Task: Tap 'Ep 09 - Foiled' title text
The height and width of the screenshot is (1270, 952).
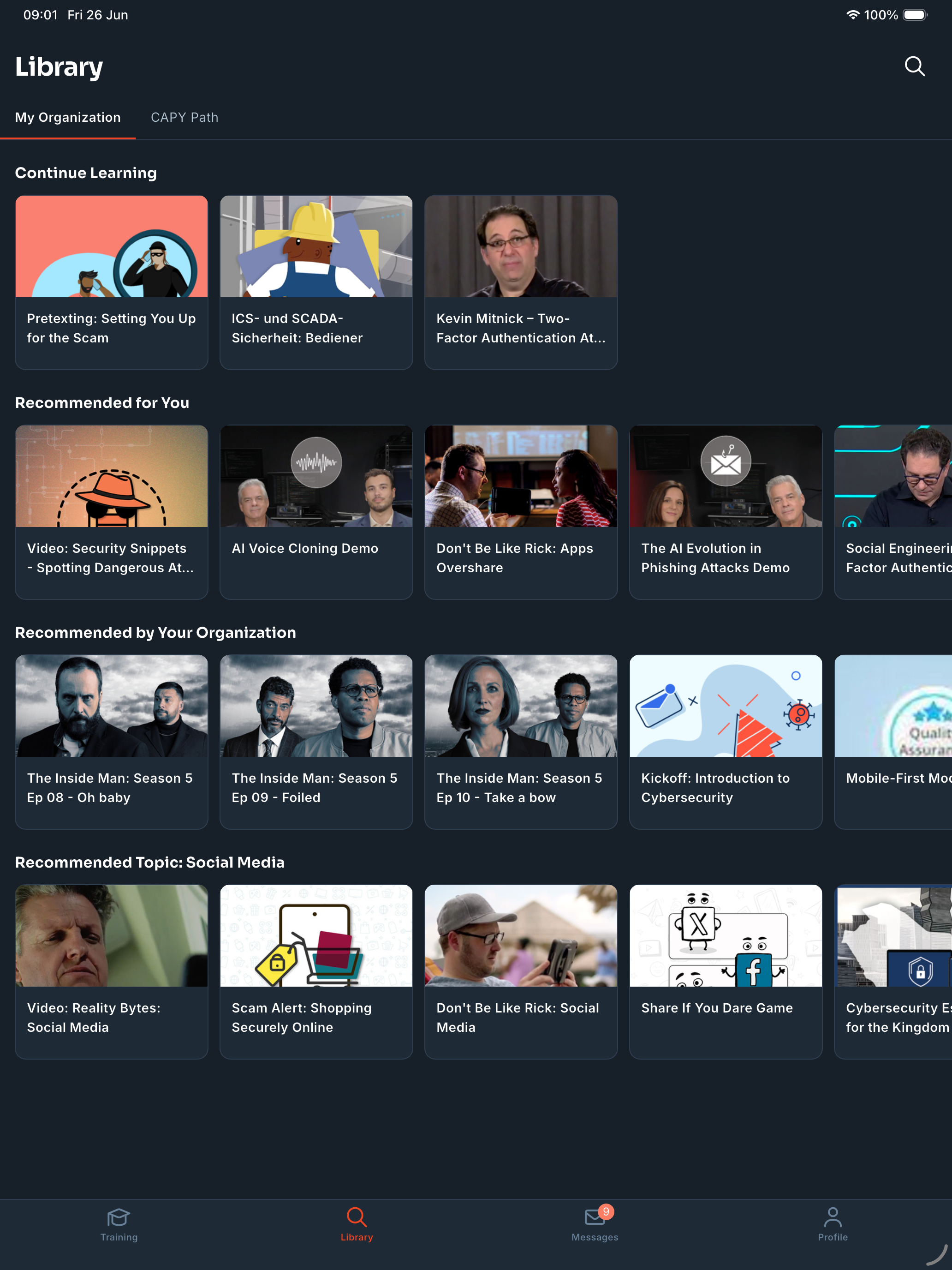Action: (x=276, y=797)
